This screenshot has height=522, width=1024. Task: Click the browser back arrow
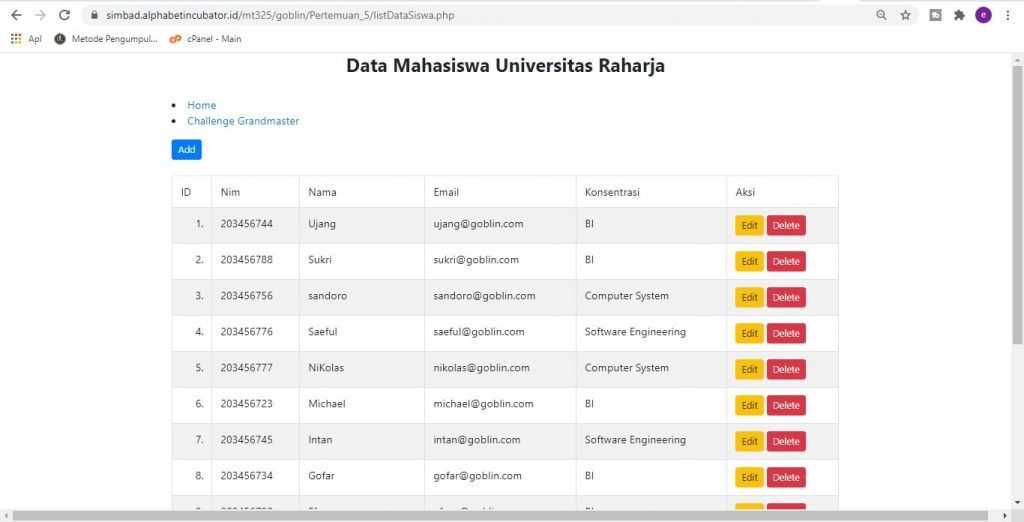click(16, 15)
